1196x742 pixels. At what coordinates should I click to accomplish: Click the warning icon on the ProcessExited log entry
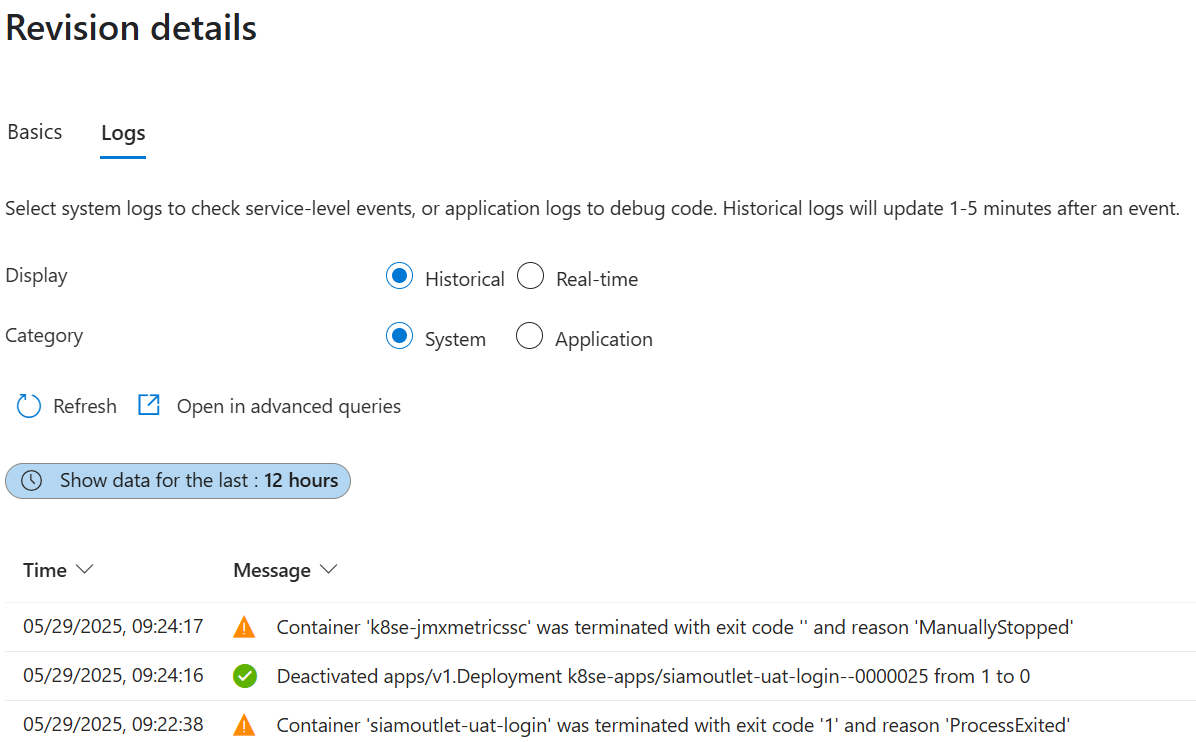tap(244, 725)
